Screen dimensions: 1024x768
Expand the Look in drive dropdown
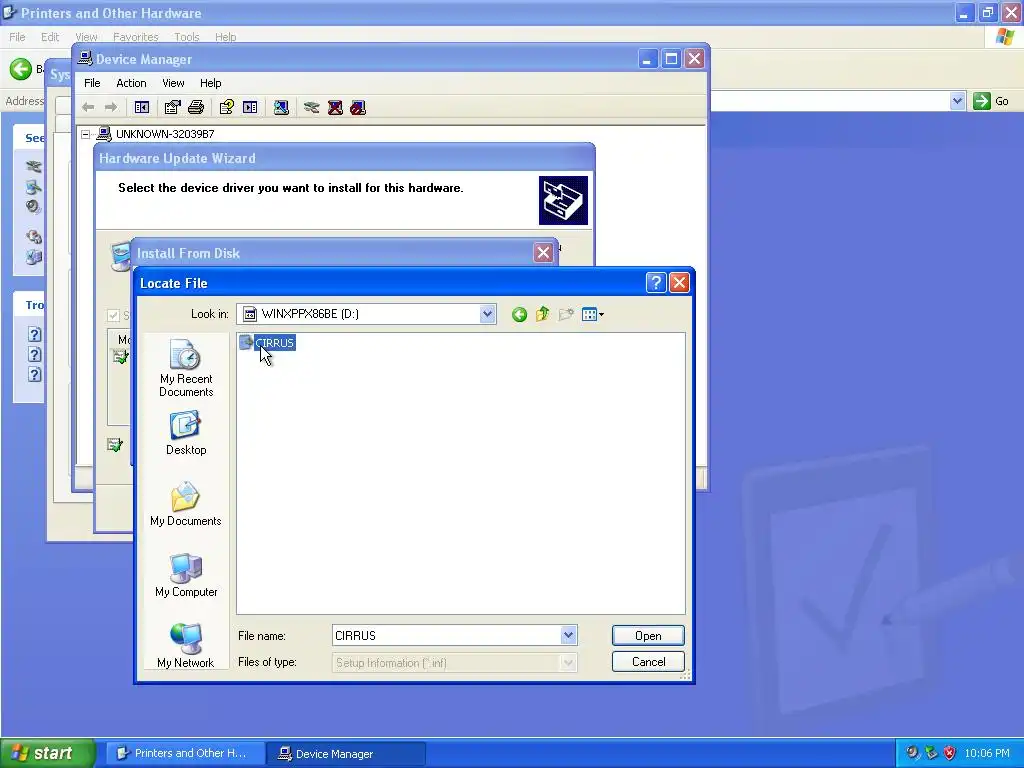(x=487, y=314)
